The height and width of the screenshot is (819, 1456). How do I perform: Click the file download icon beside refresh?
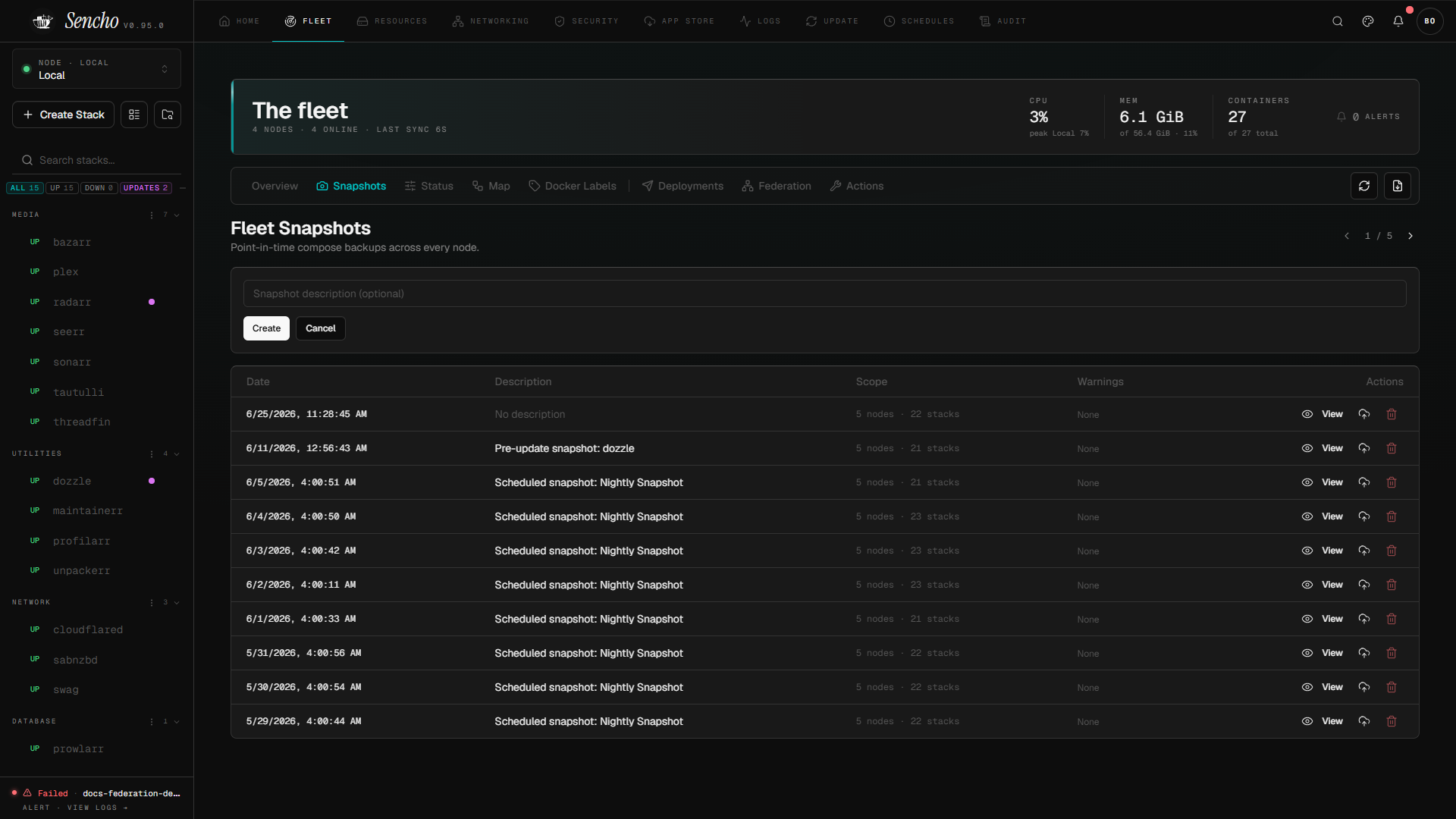coord(1398,186)
